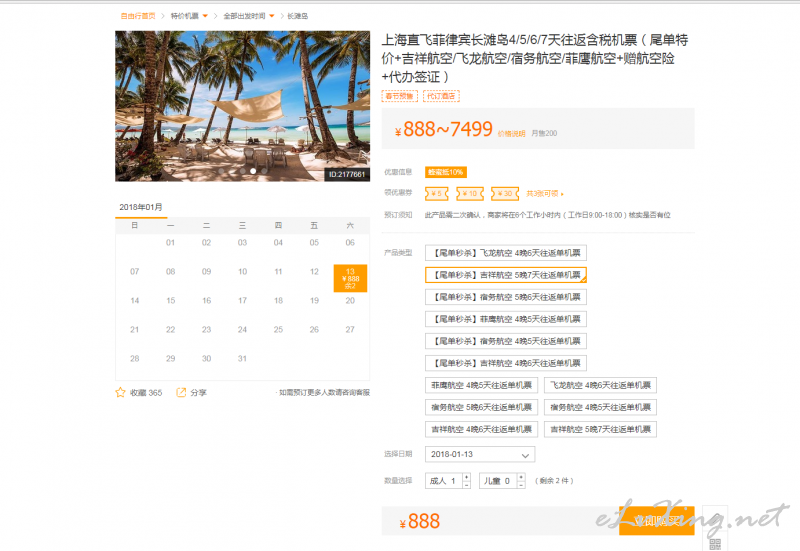800x551 pixels.
Task: Click calendar date 28
Action: (x=135, y=359)
